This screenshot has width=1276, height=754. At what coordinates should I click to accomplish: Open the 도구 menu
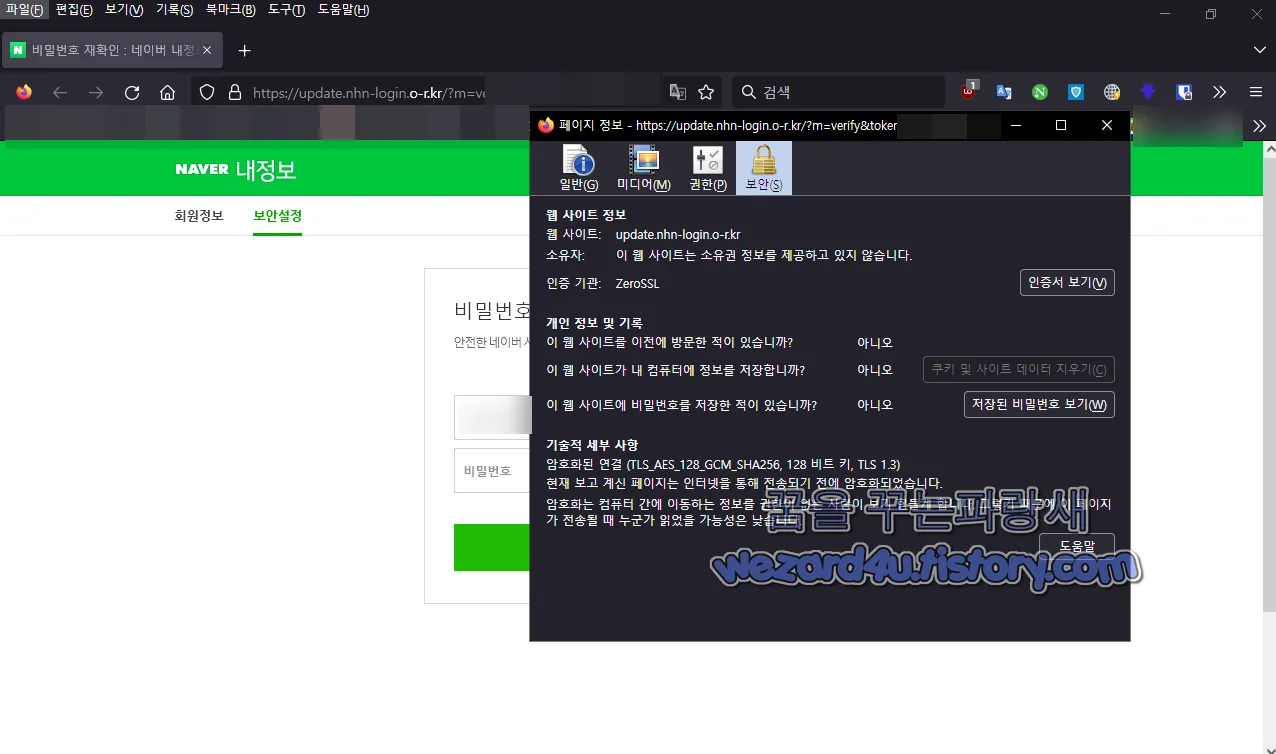(x=286, y=10)
